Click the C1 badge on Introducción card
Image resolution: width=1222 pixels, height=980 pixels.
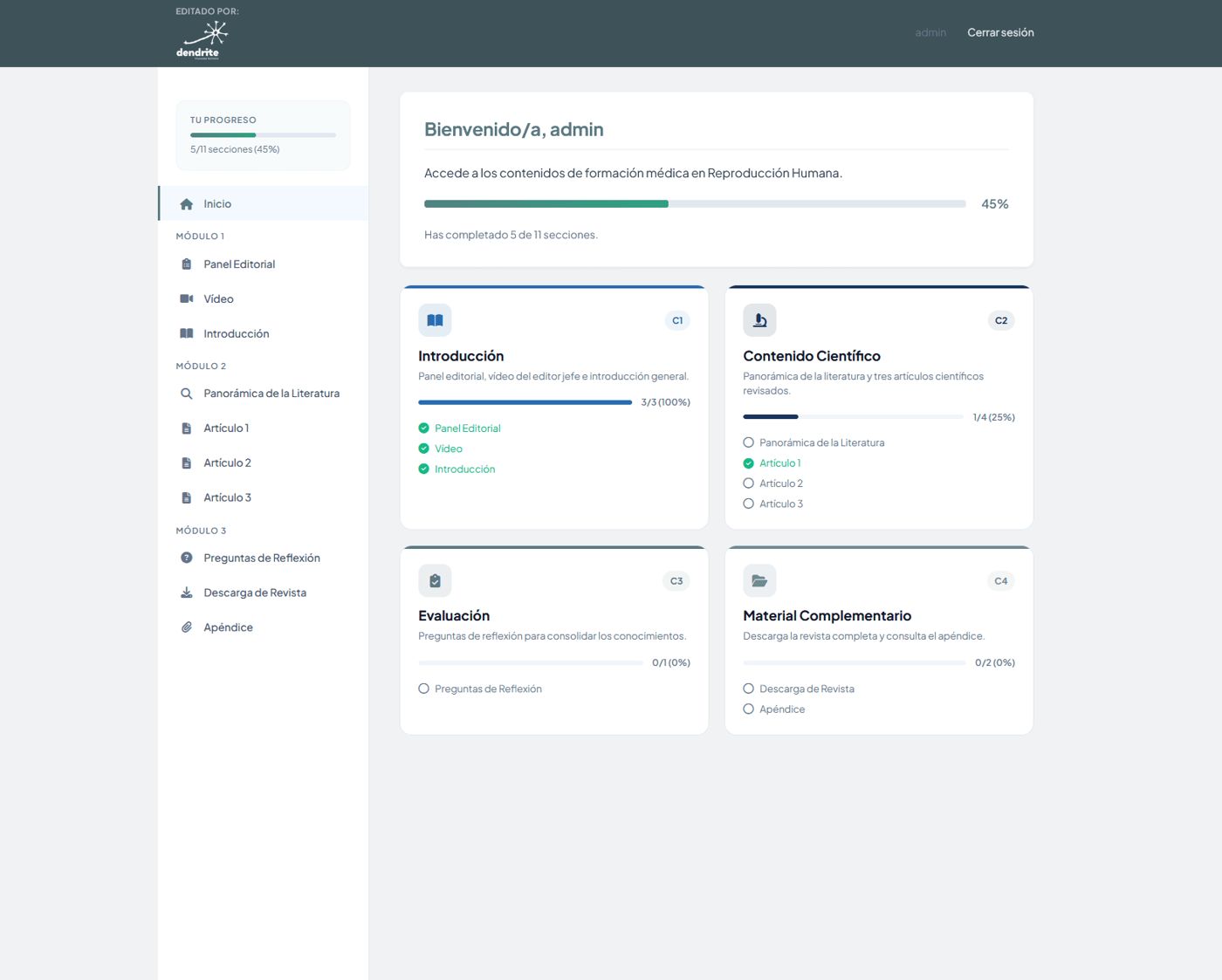click(x=677, y=320)
